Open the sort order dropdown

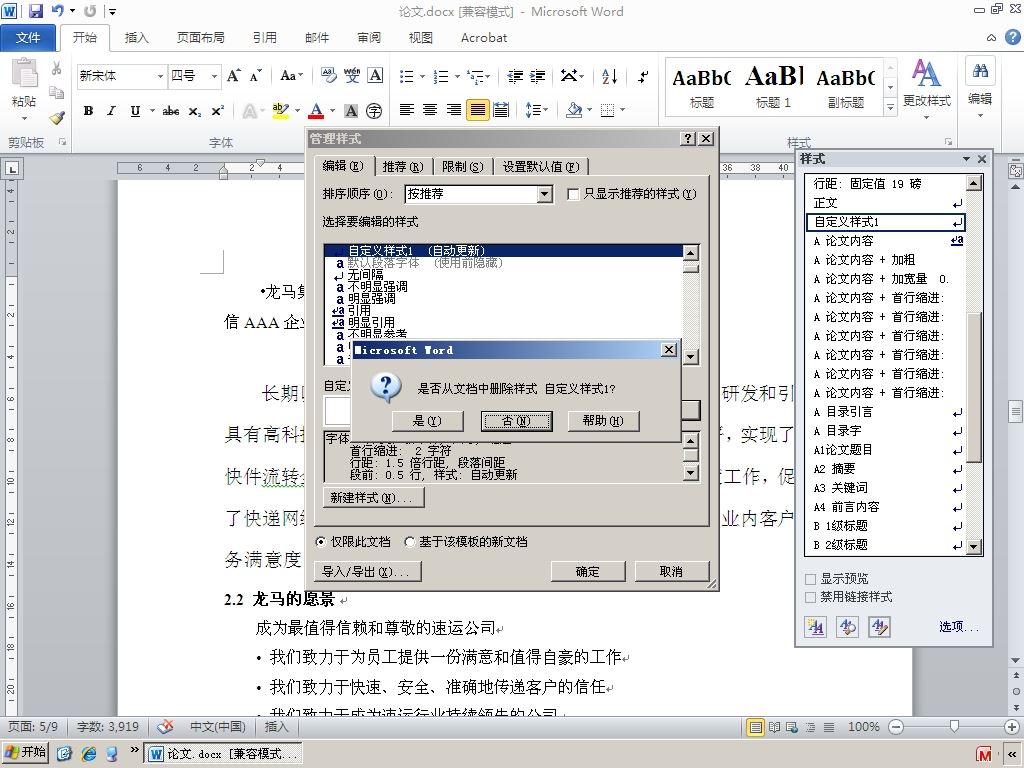pos(545,194)
